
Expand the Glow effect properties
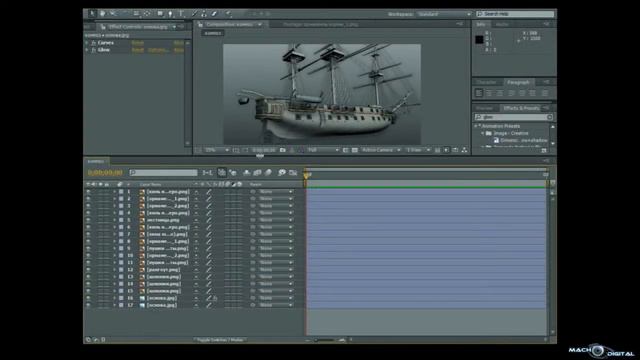tap(87, 50)
